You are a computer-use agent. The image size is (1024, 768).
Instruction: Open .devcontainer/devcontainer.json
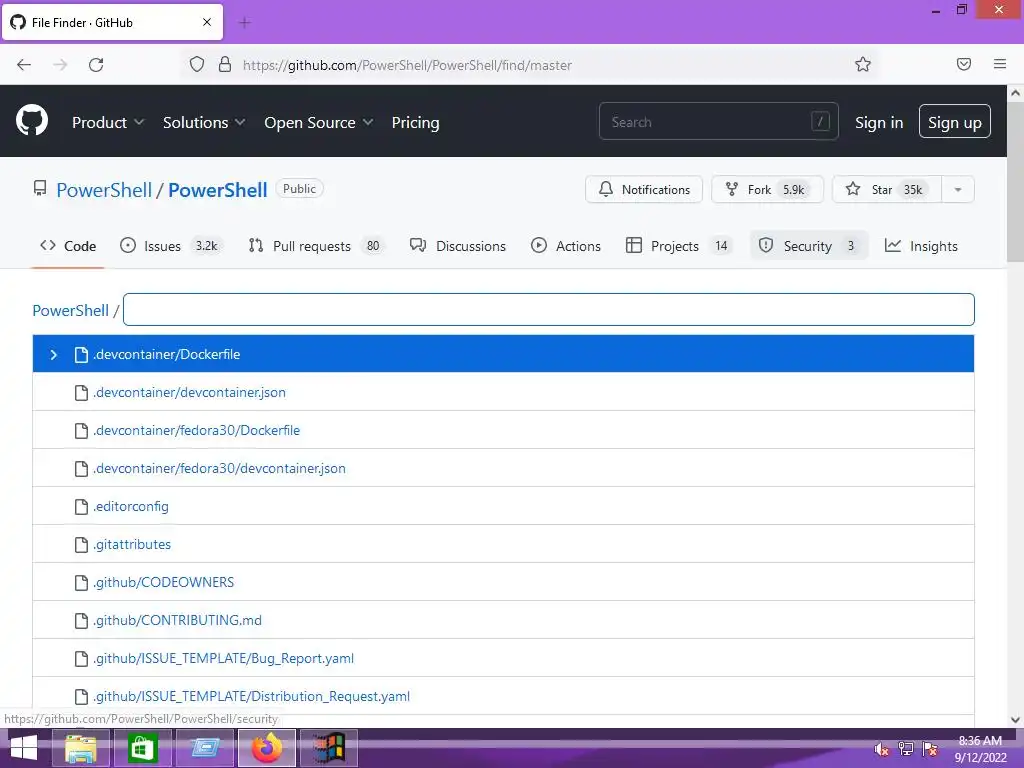(x=189, y=392)
